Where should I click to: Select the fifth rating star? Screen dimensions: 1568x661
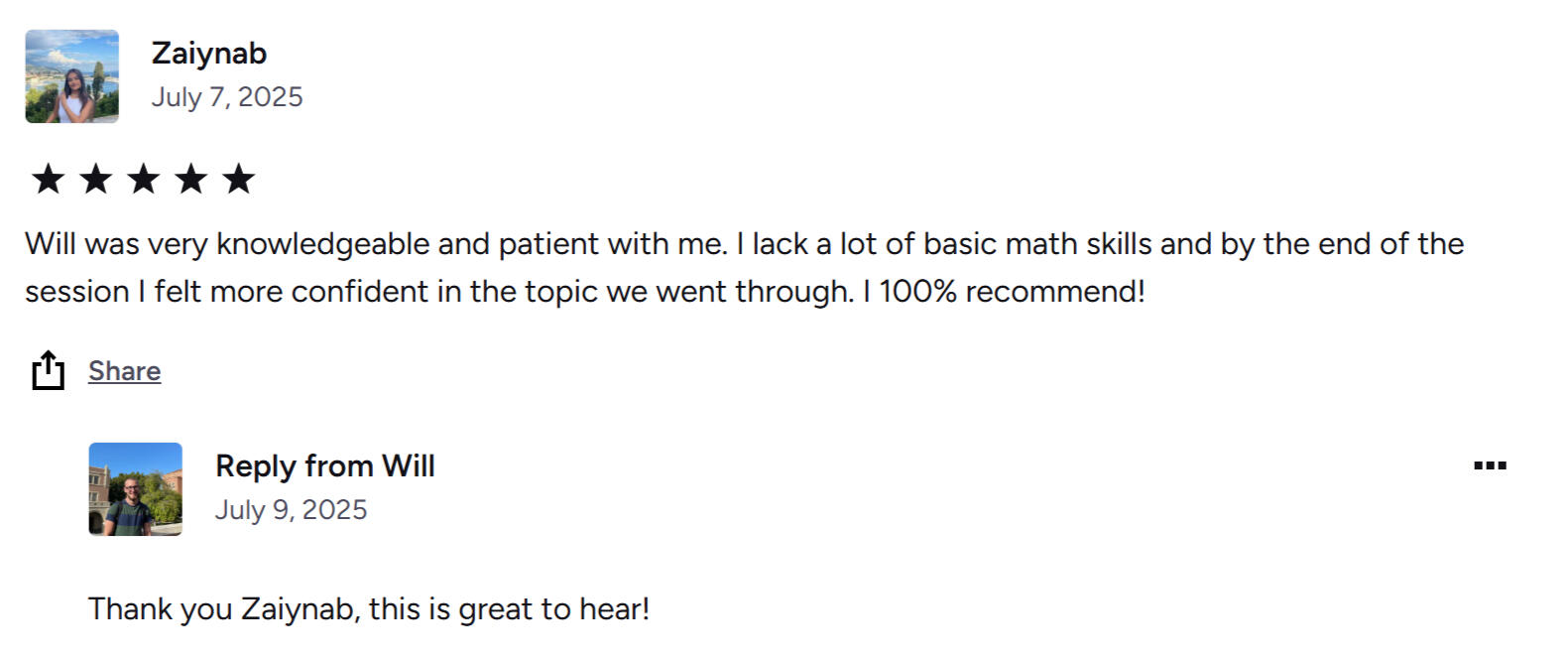(x=238, y=180)
